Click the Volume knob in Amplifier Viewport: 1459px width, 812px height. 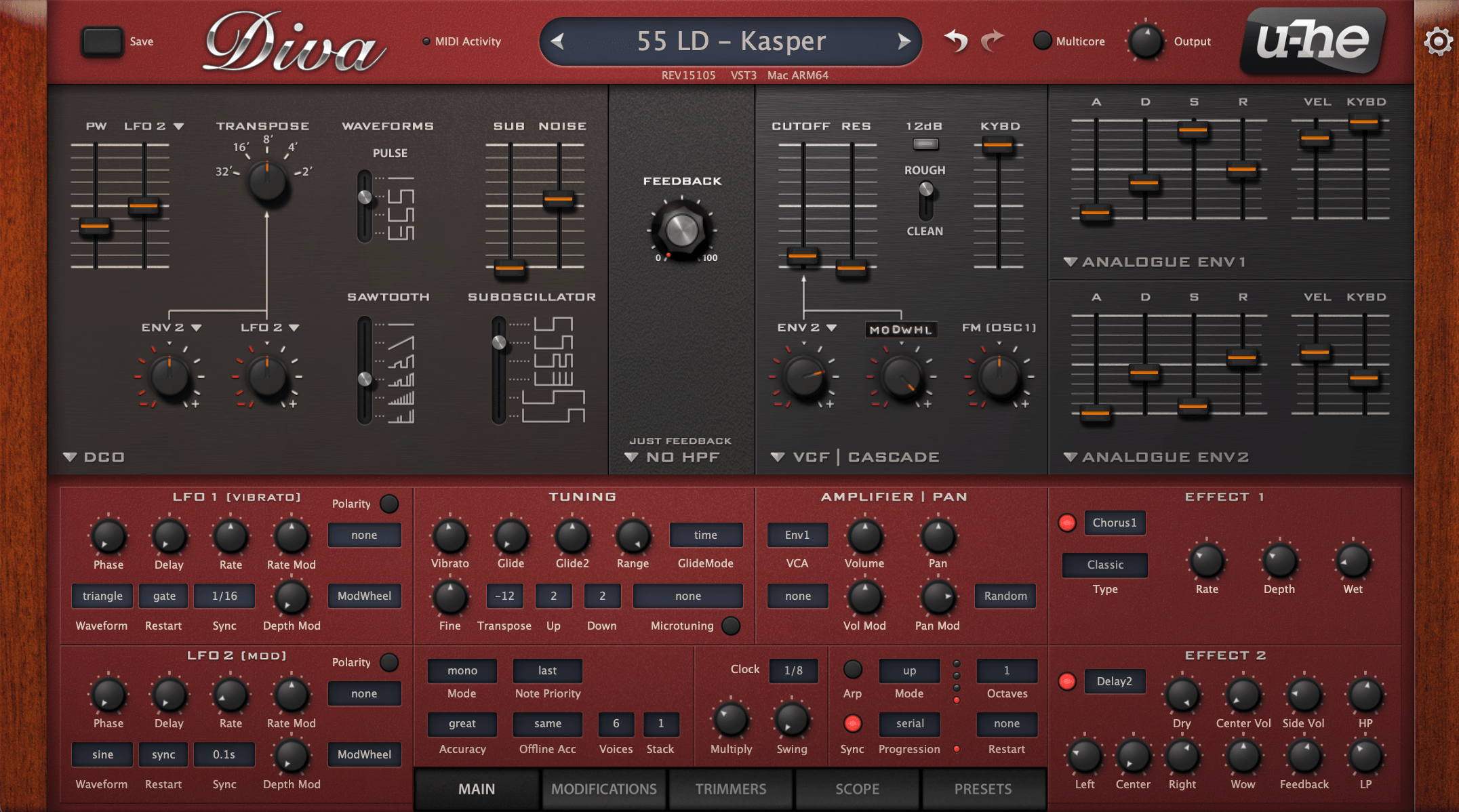864,537
